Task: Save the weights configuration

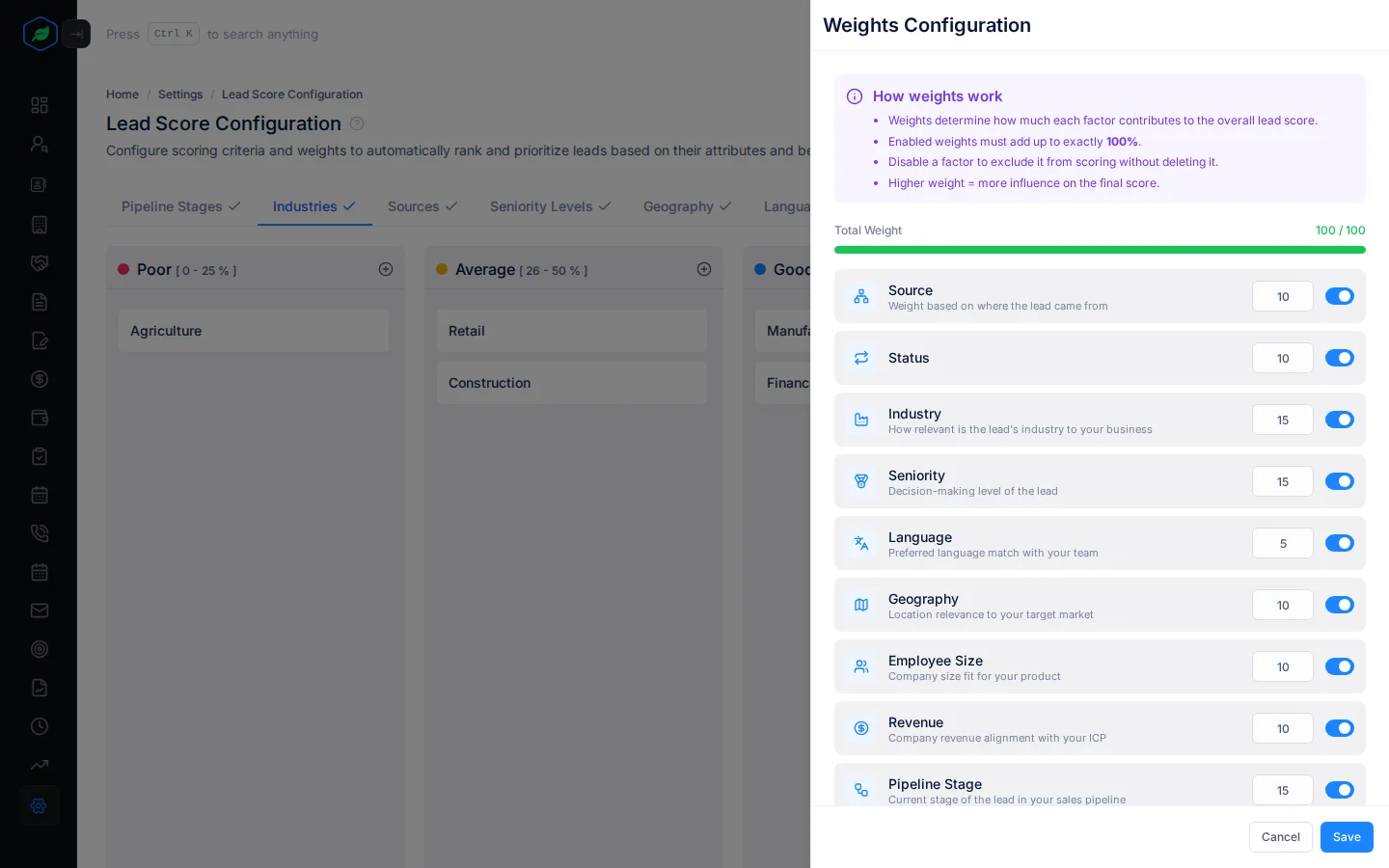Action: coord(1347,837)
